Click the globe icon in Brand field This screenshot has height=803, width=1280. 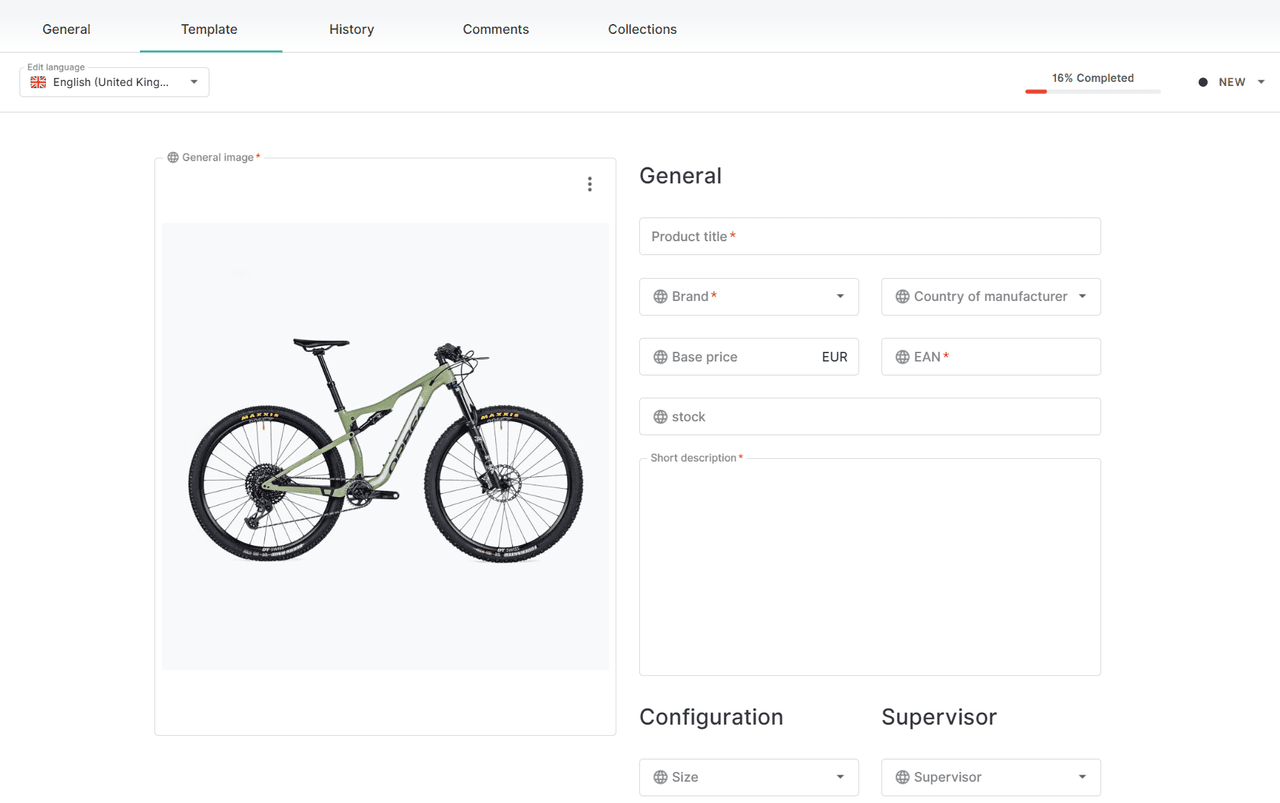[660, 296]
